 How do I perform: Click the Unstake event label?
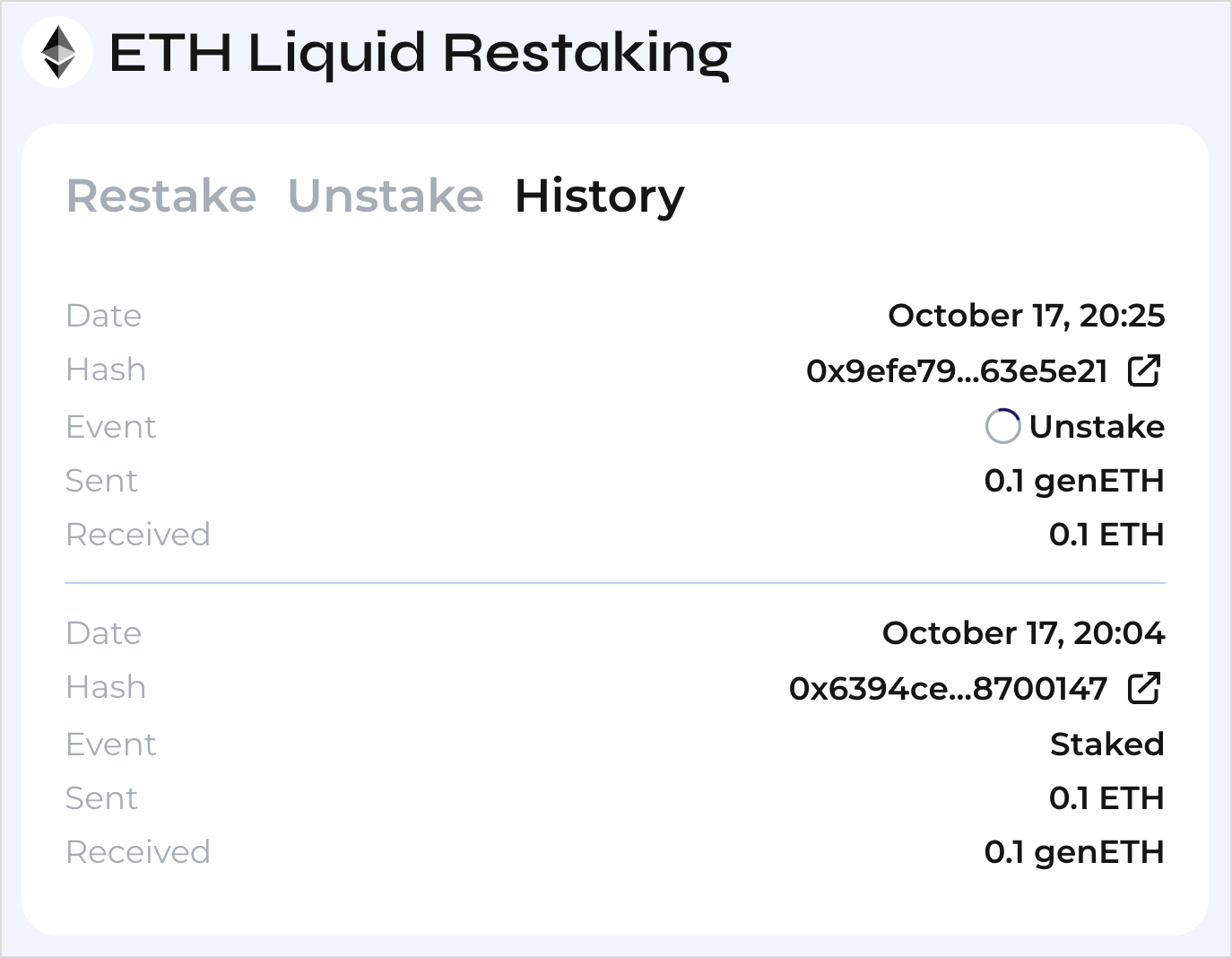tap(1097, 426)
